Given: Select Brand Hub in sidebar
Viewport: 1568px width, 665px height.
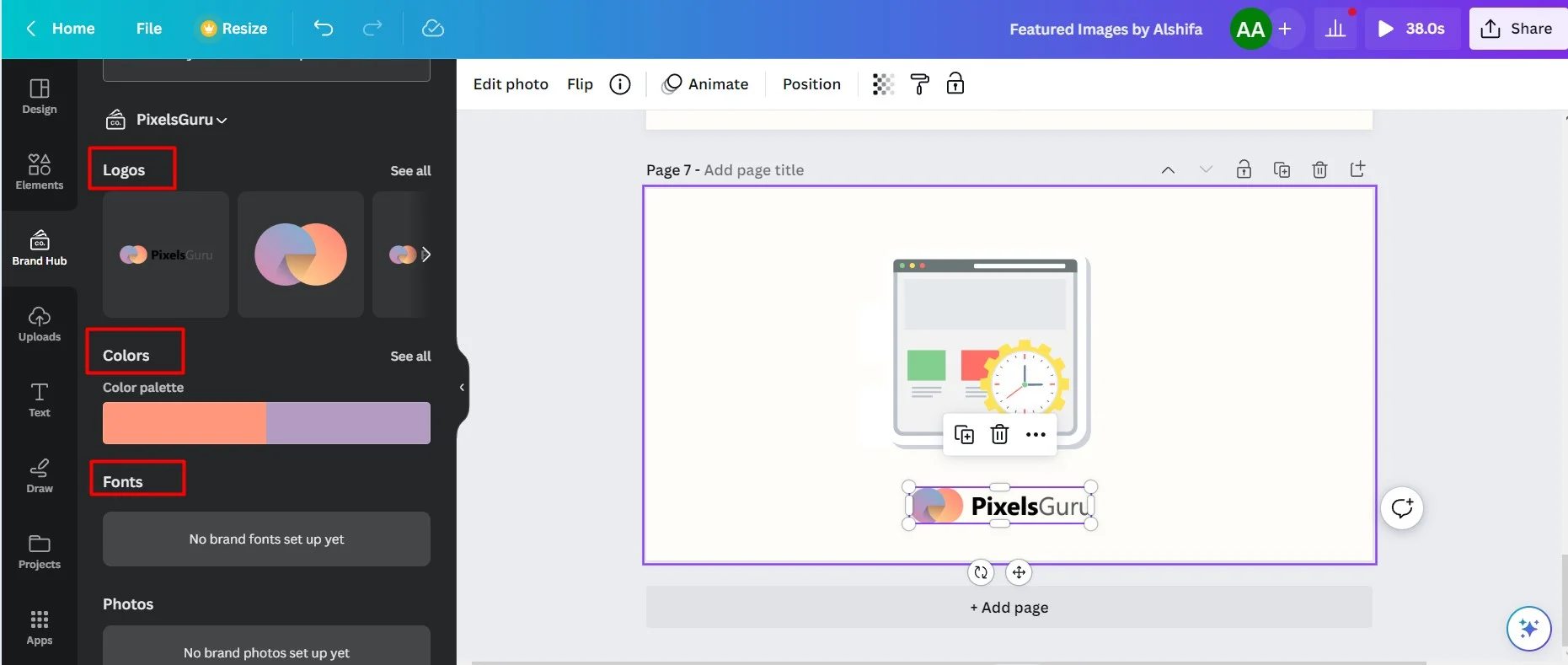Looking at the screenshot, I should coord(40,249).
